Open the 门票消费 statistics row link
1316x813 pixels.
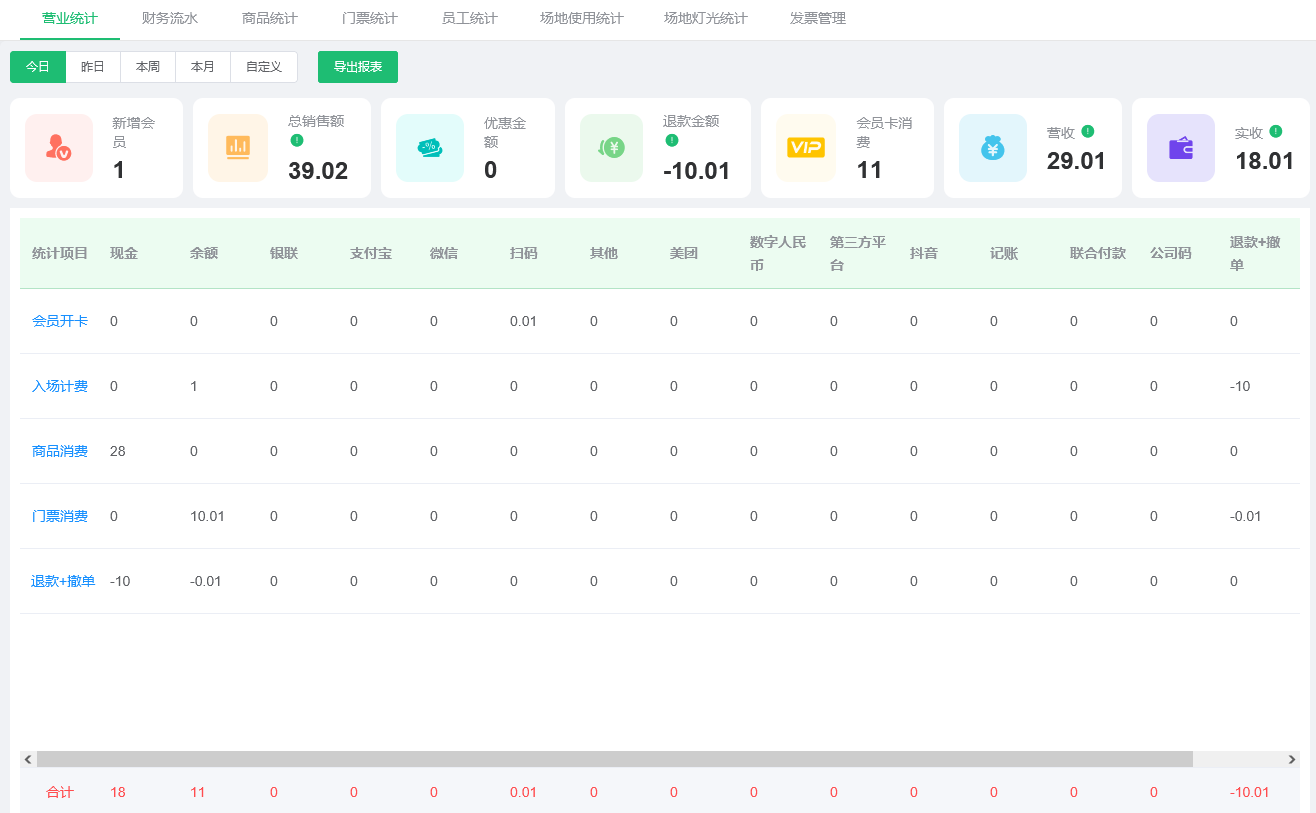60,516
